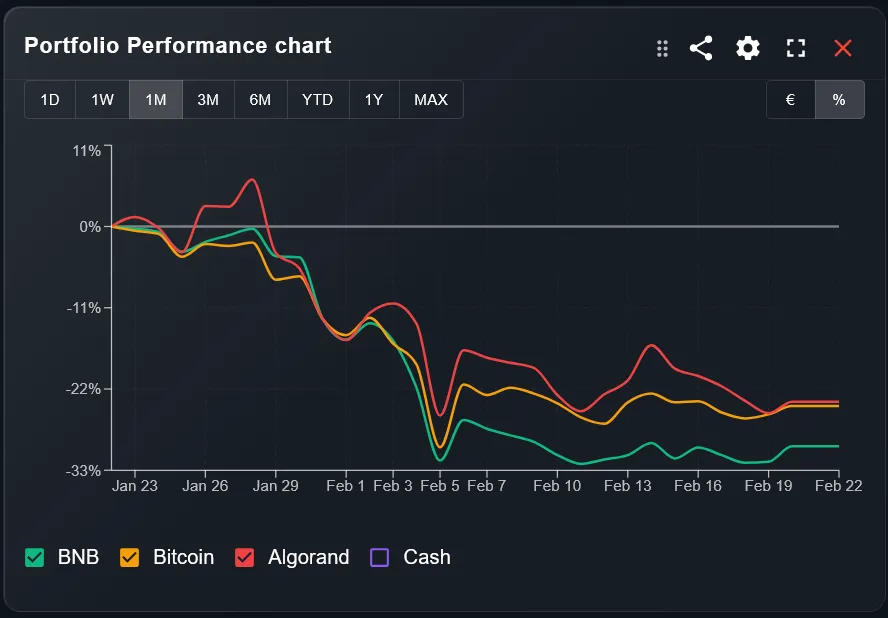Click the Portfolio Performance chart title

tap(176, 46)
